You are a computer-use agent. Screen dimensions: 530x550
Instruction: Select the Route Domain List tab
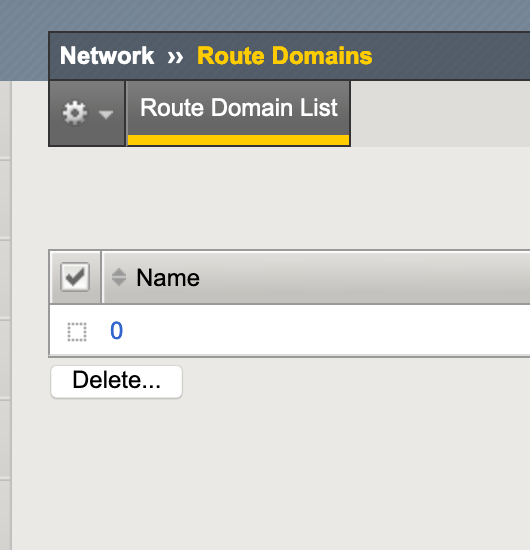(x=239, y=113)
